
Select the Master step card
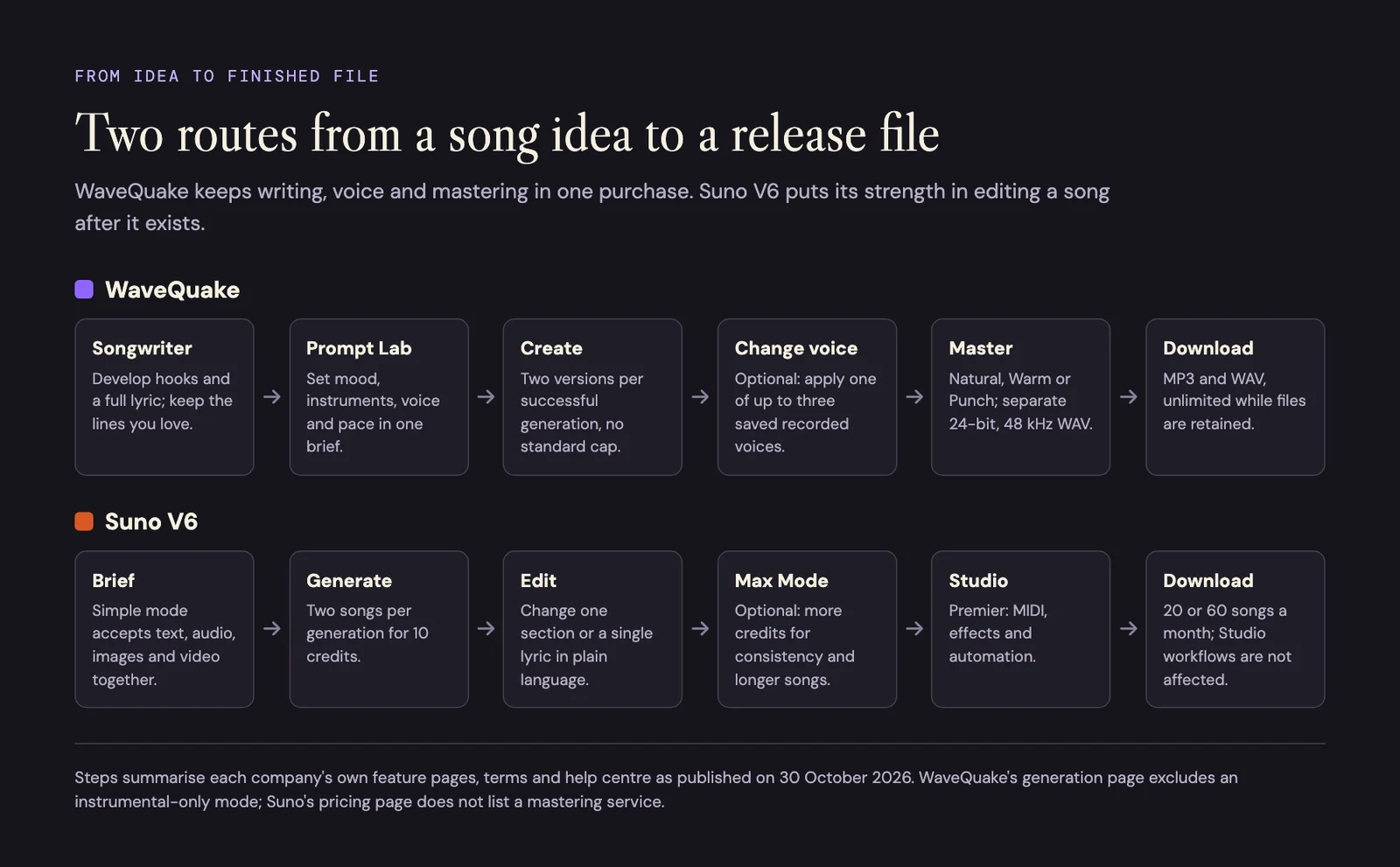pyautogui.click(x=1020, y=397)
